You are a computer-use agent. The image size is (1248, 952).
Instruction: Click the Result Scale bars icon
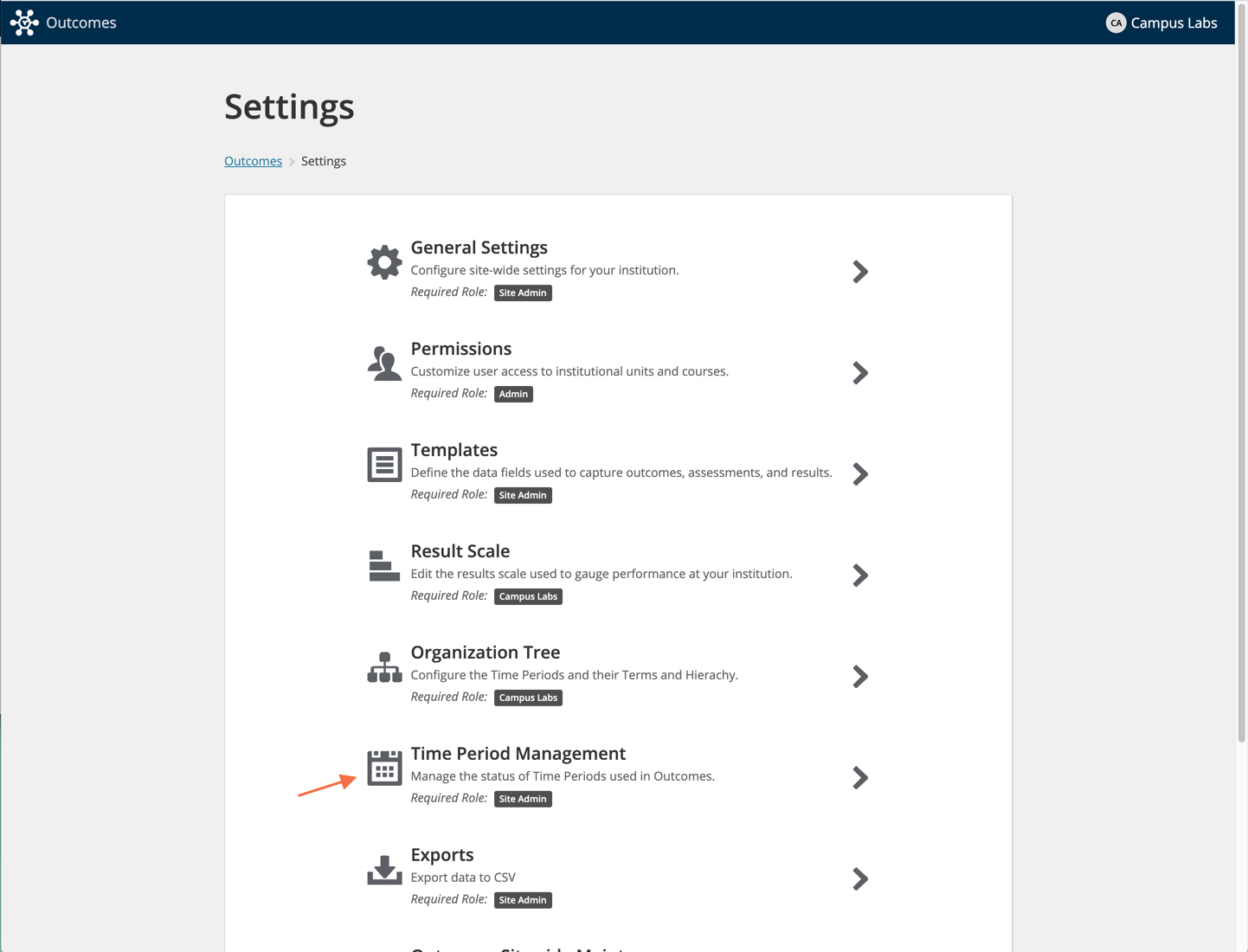pos(384,566)
